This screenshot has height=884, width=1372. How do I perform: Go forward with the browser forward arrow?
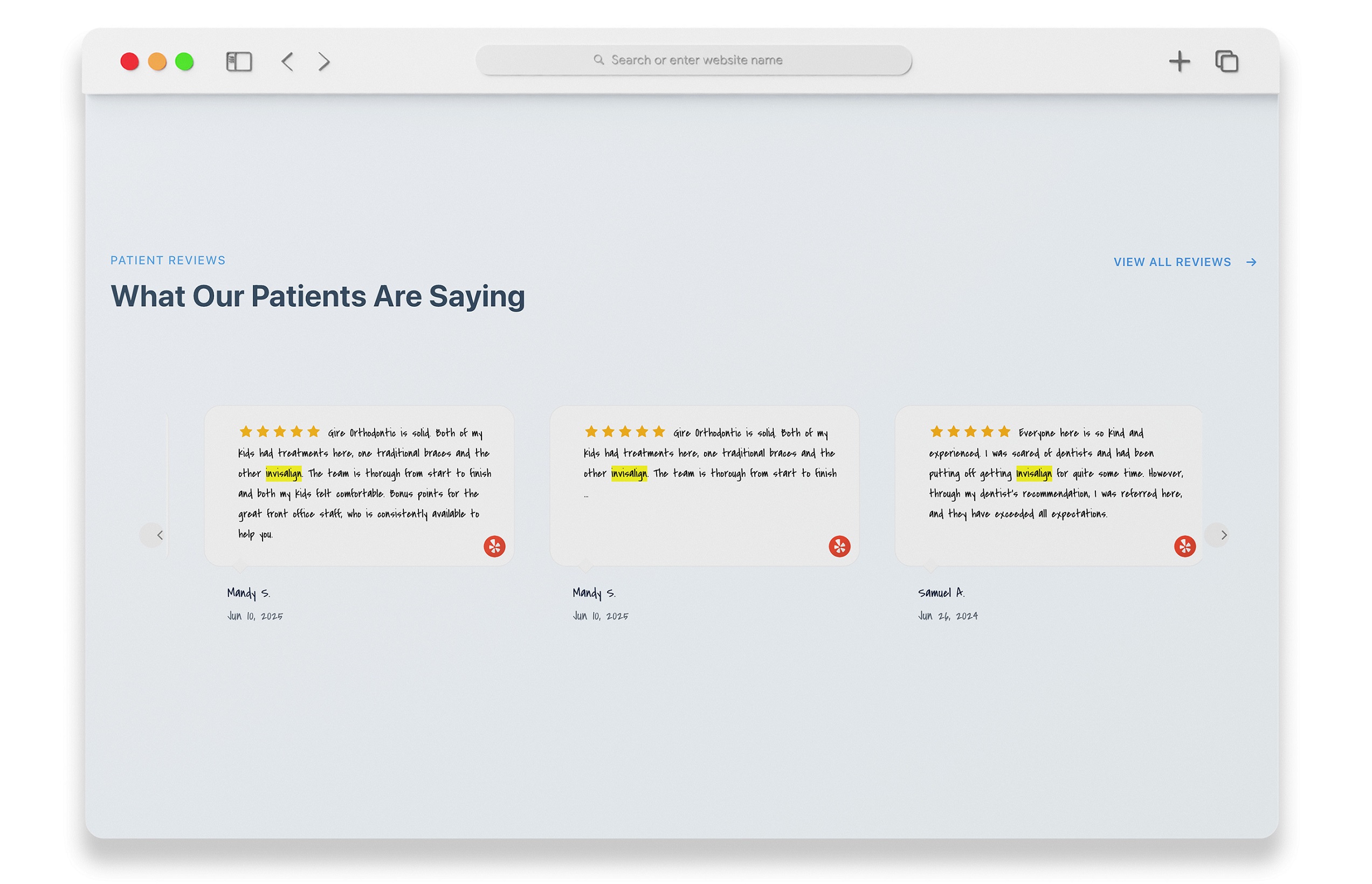pos(325,61)
